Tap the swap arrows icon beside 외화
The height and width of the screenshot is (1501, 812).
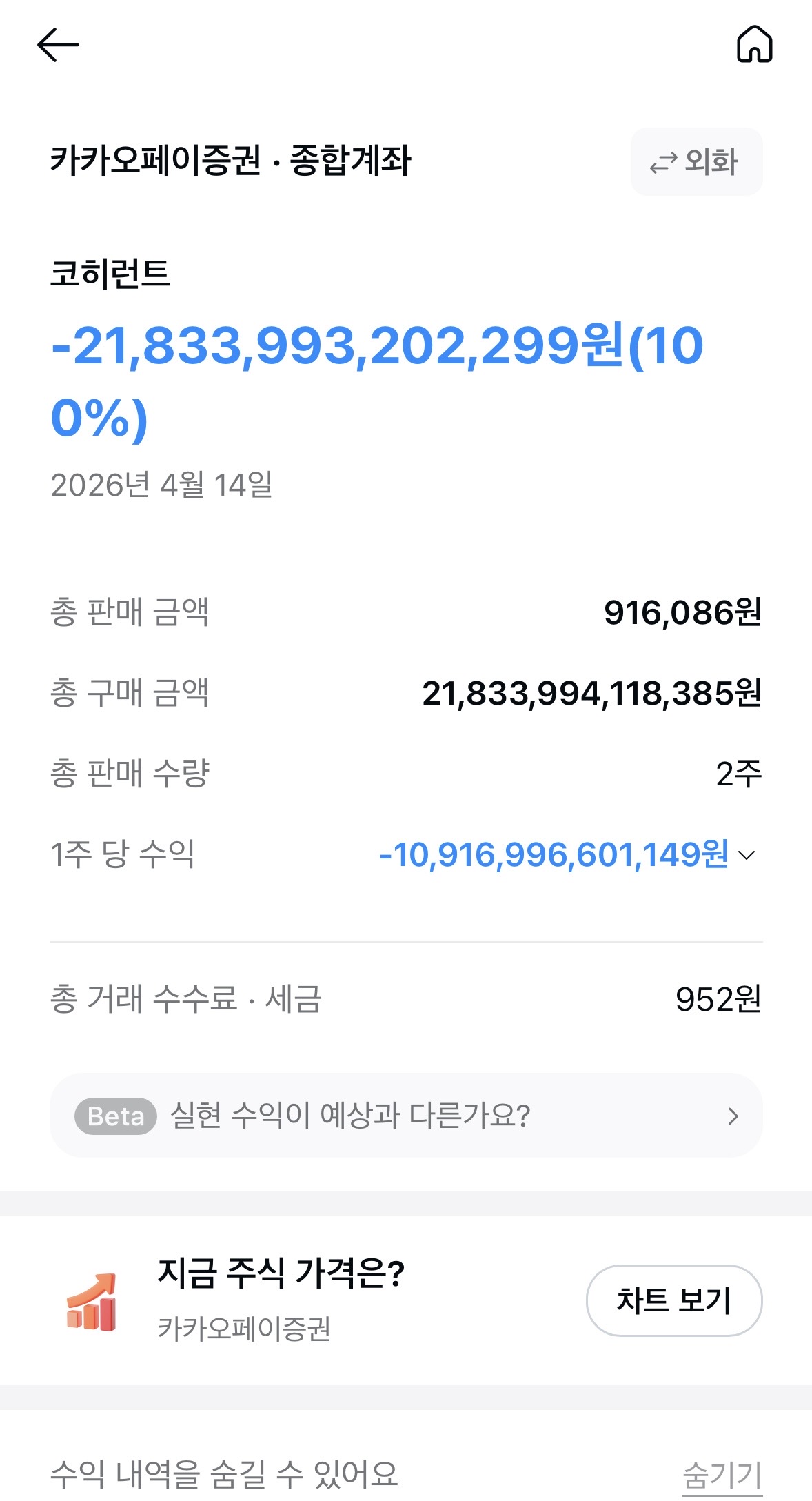pyautogui.click(x=663, y=163)
